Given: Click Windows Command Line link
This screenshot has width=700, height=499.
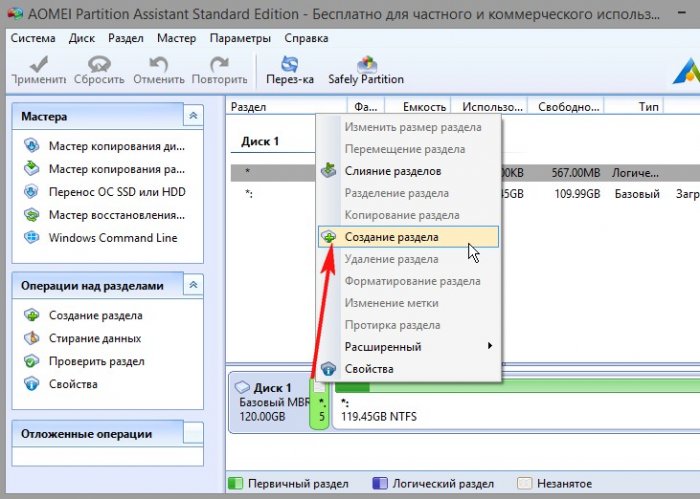Looking at the screenshot, I should pyautogui.click(x=113, y=237).
